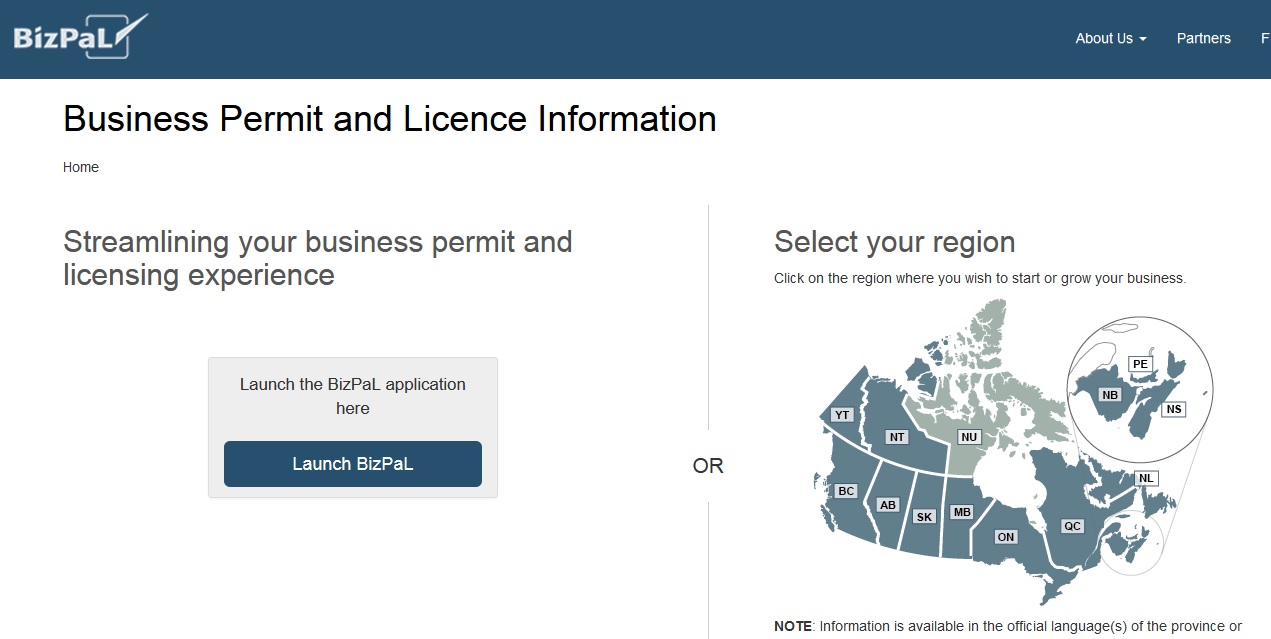Click the Home breadcrumb link
Screen dimensions: 1271x639
pos(81,167)
